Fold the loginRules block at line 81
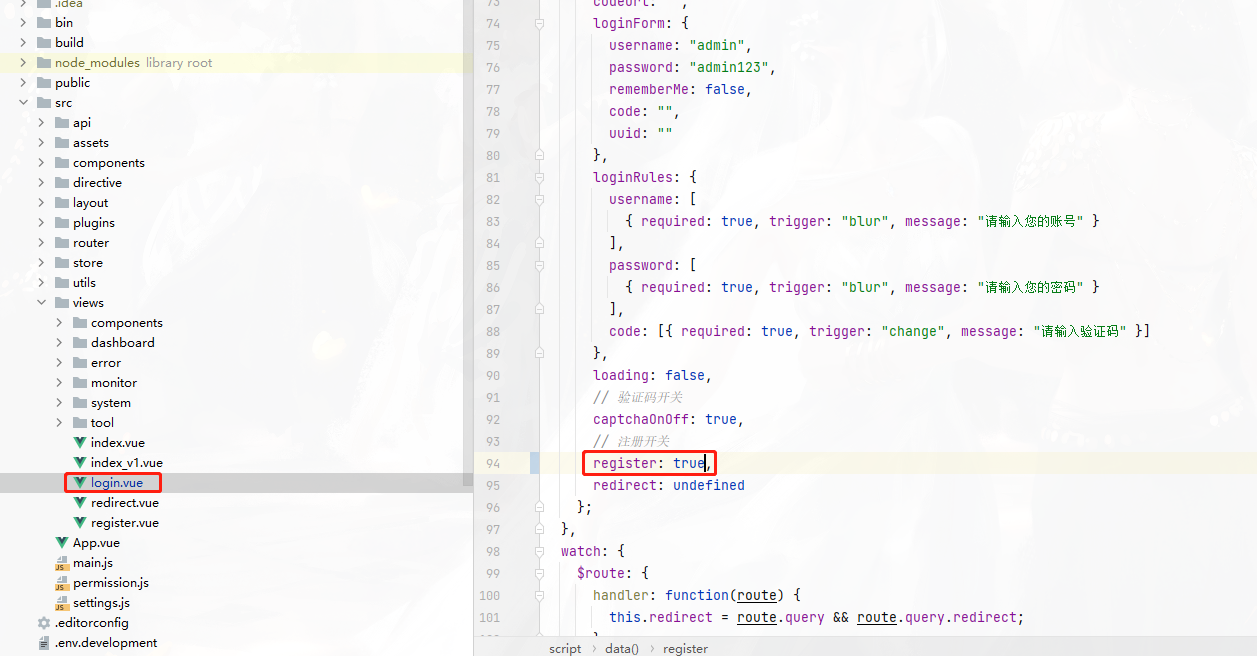Viewport: 1257px width, 656px height. pyautogui.click(x=540, y=177)
